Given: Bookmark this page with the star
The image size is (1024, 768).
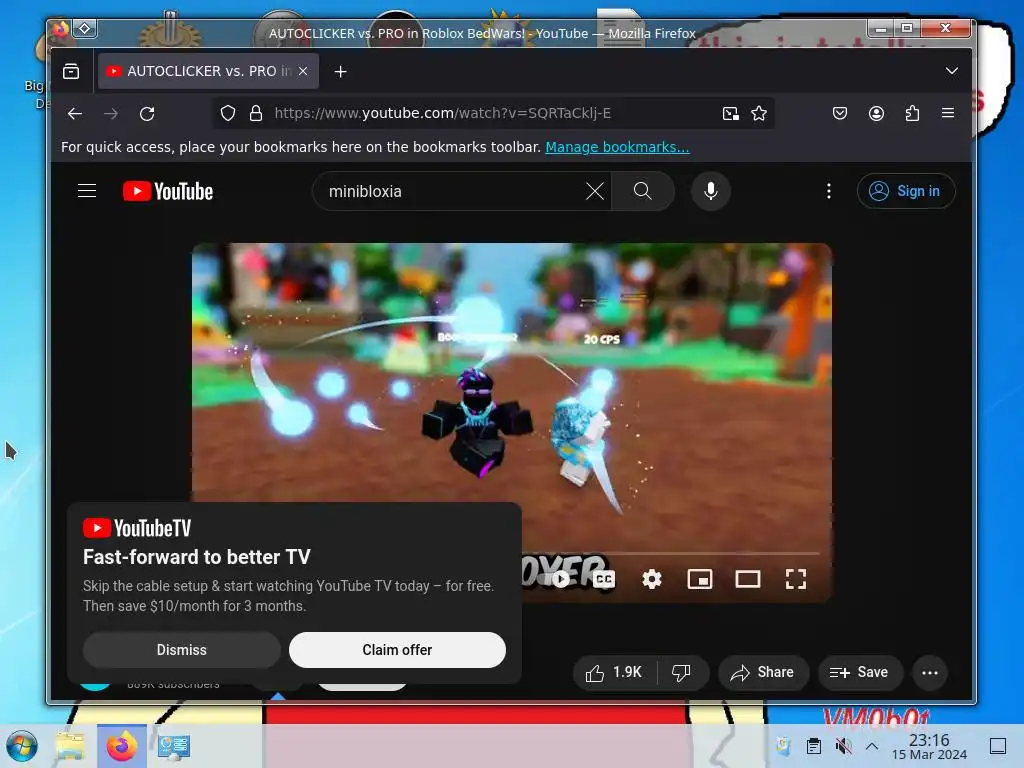Looking at the screenshot, I should coord(759,114).
